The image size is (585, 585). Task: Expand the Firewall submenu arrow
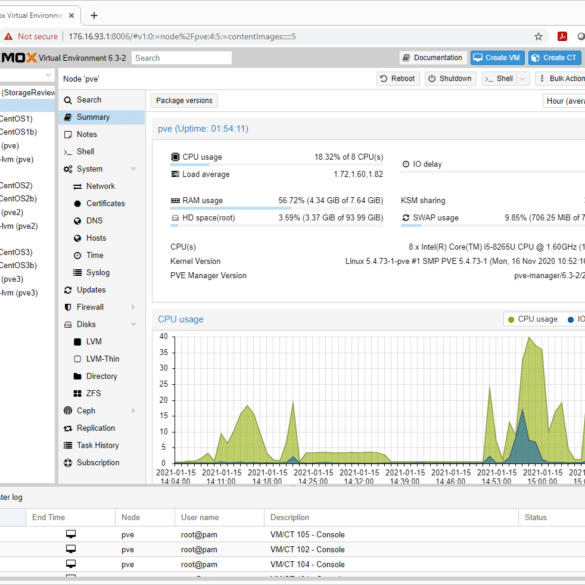134,307
